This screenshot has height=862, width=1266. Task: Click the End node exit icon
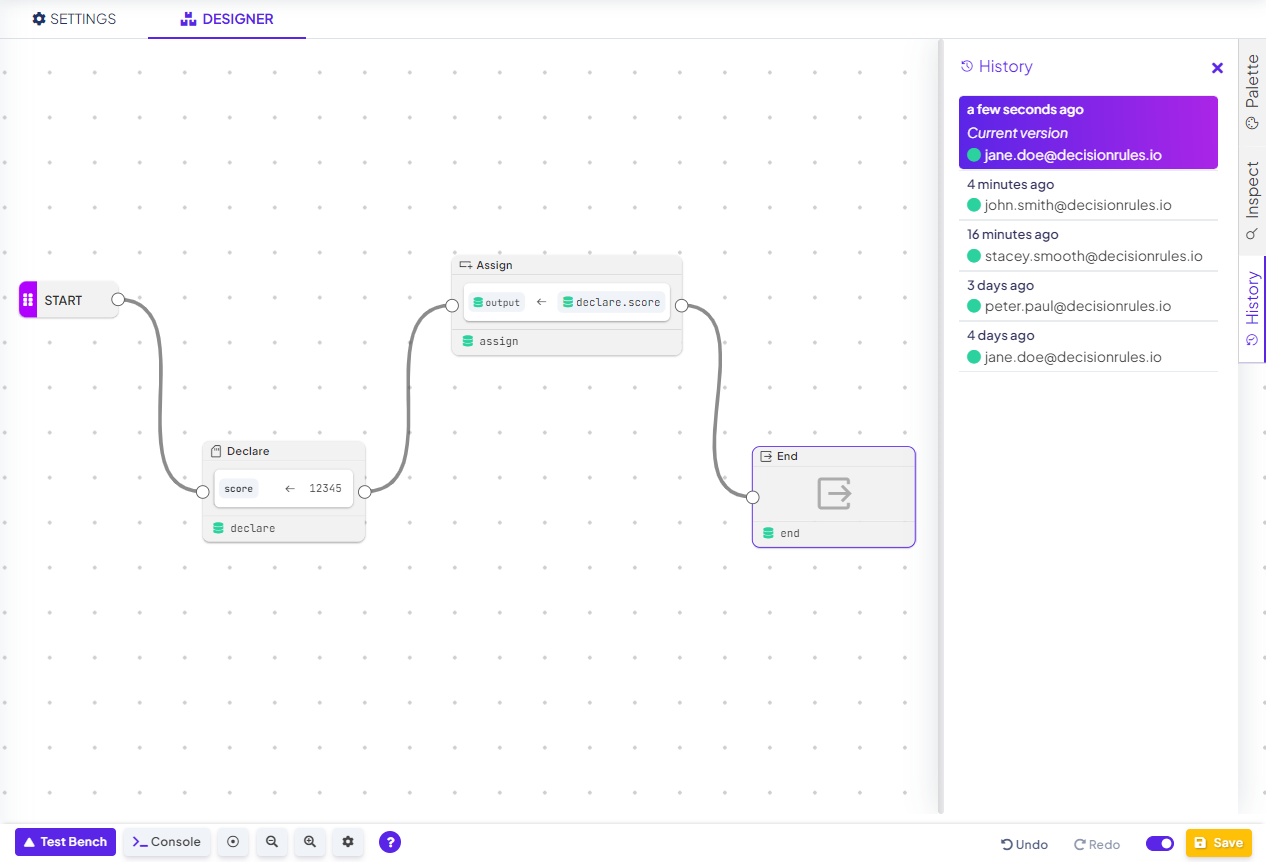coord(833,493)
